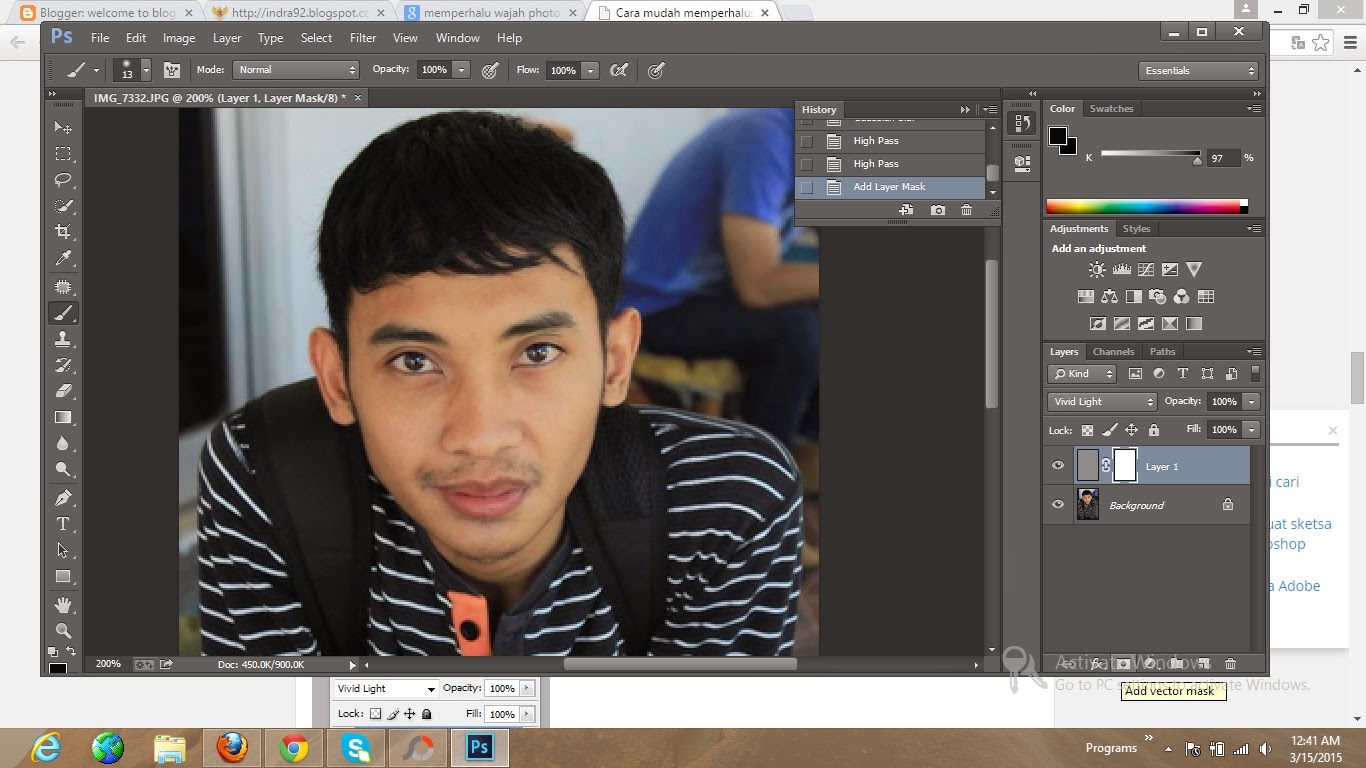Delete layer using Layers panel trash icon
Viewport: 1366px width, 768px height.
[x=1230, y=663]
